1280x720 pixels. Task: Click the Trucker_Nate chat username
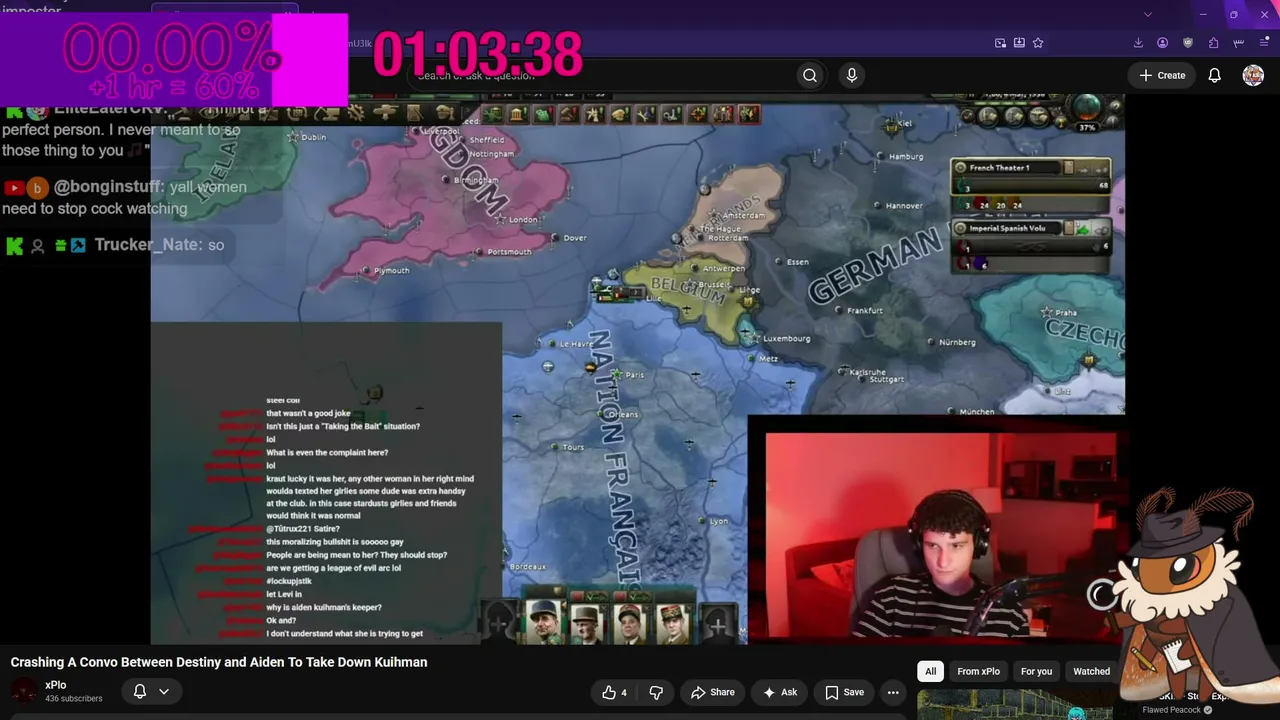click(148, 245)
